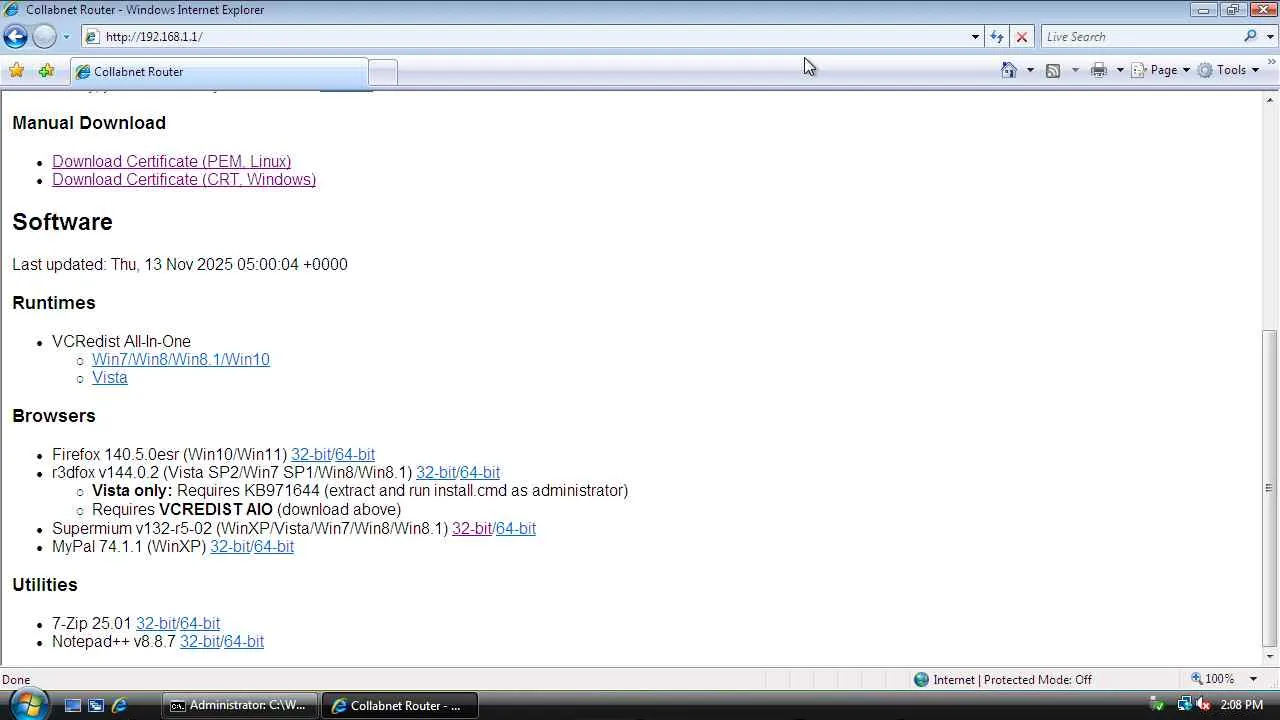
Task: Open the Tools menu
Action: tap(1229, 70)
